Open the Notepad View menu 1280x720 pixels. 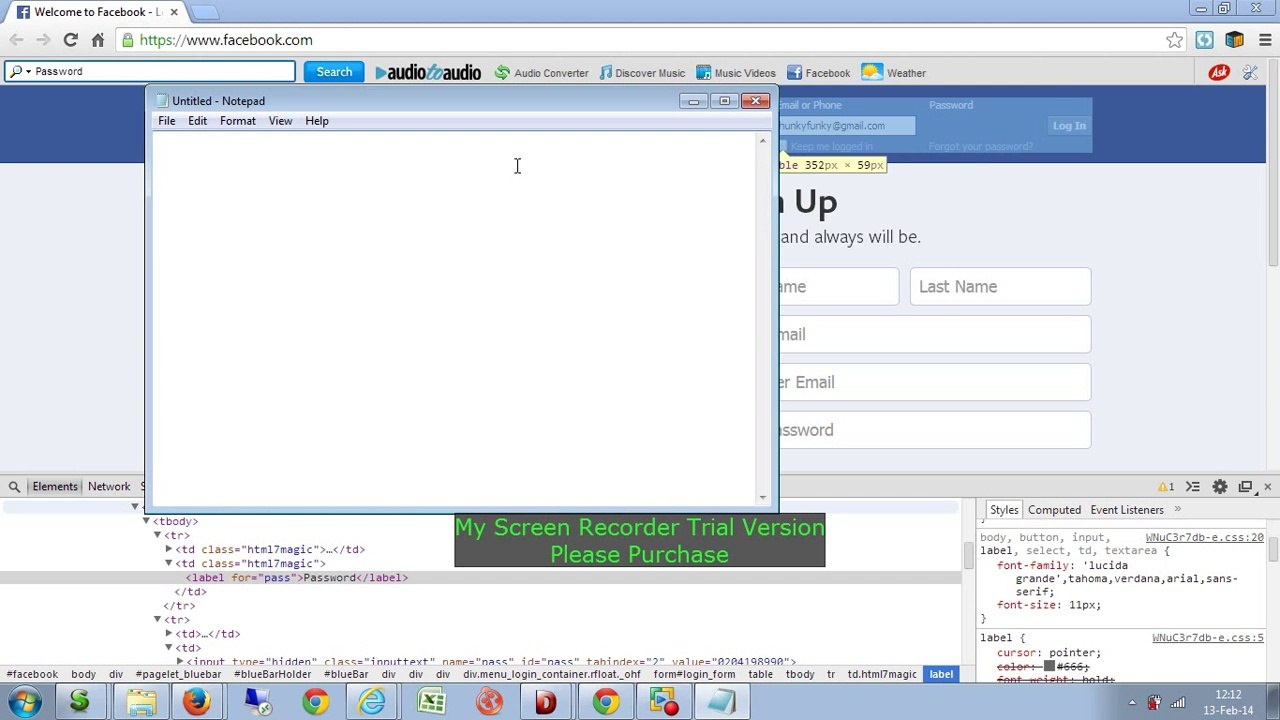click(280, 121)
